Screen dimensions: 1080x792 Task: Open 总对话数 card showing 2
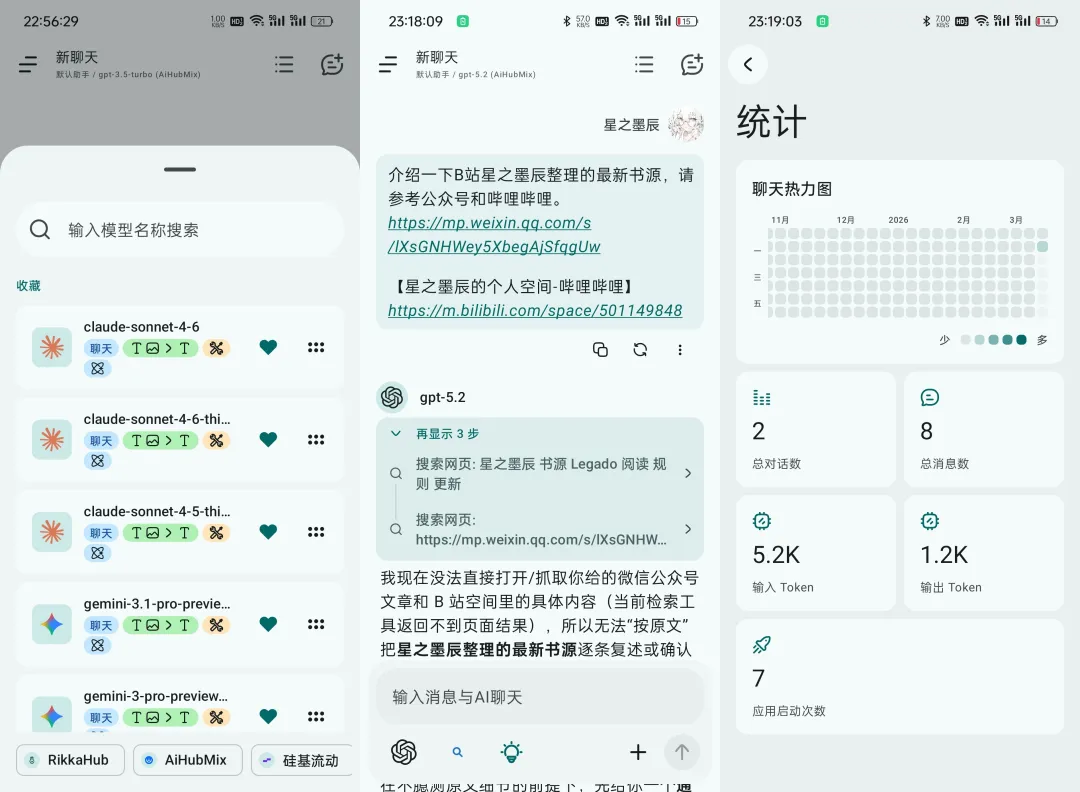pos(816,429)
